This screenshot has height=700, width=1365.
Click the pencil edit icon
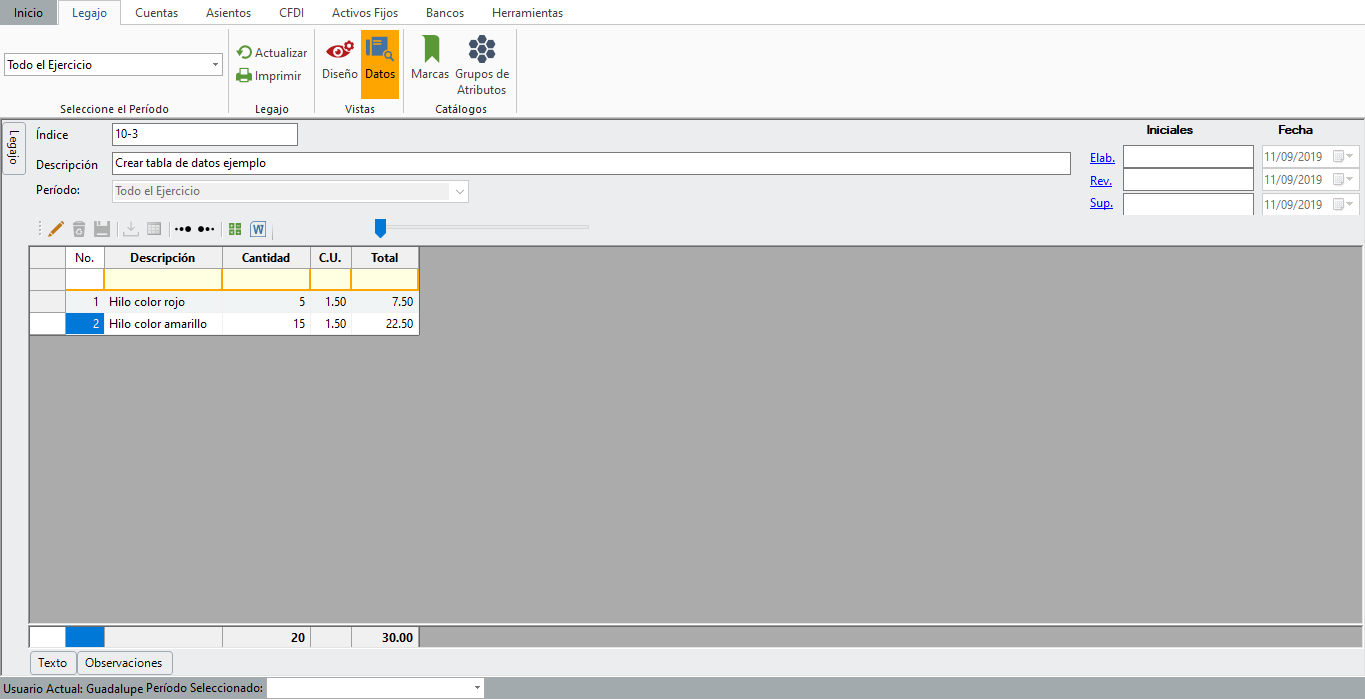[x=56, y=229]
